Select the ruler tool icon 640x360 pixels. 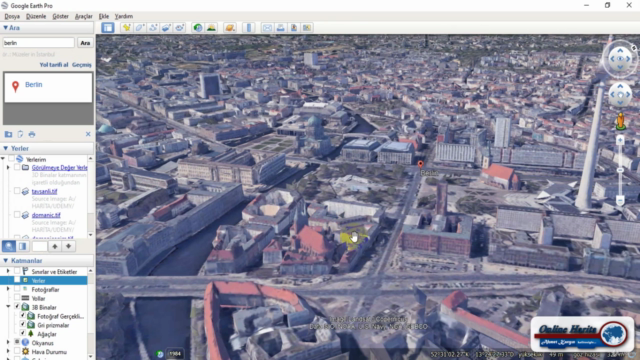(249, 28)
